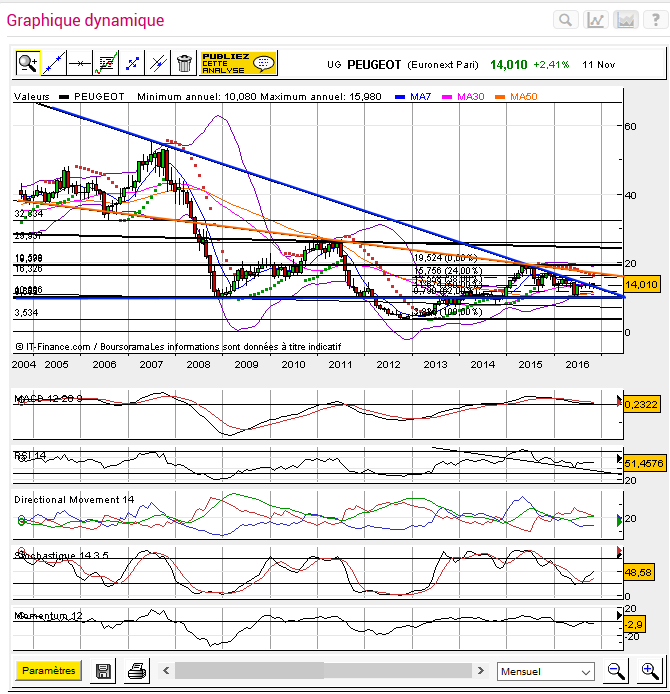The height and width of the screenshot is (694, 670).
Task: Click the Stochastique value label 48,58
Action: point(639,572)
